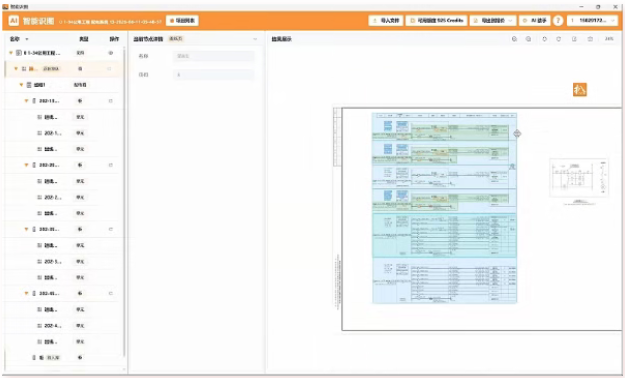This screenshot has width=625, height=378.
Task: Click the 操作 action column header
Action: click(x=114, y=39)
